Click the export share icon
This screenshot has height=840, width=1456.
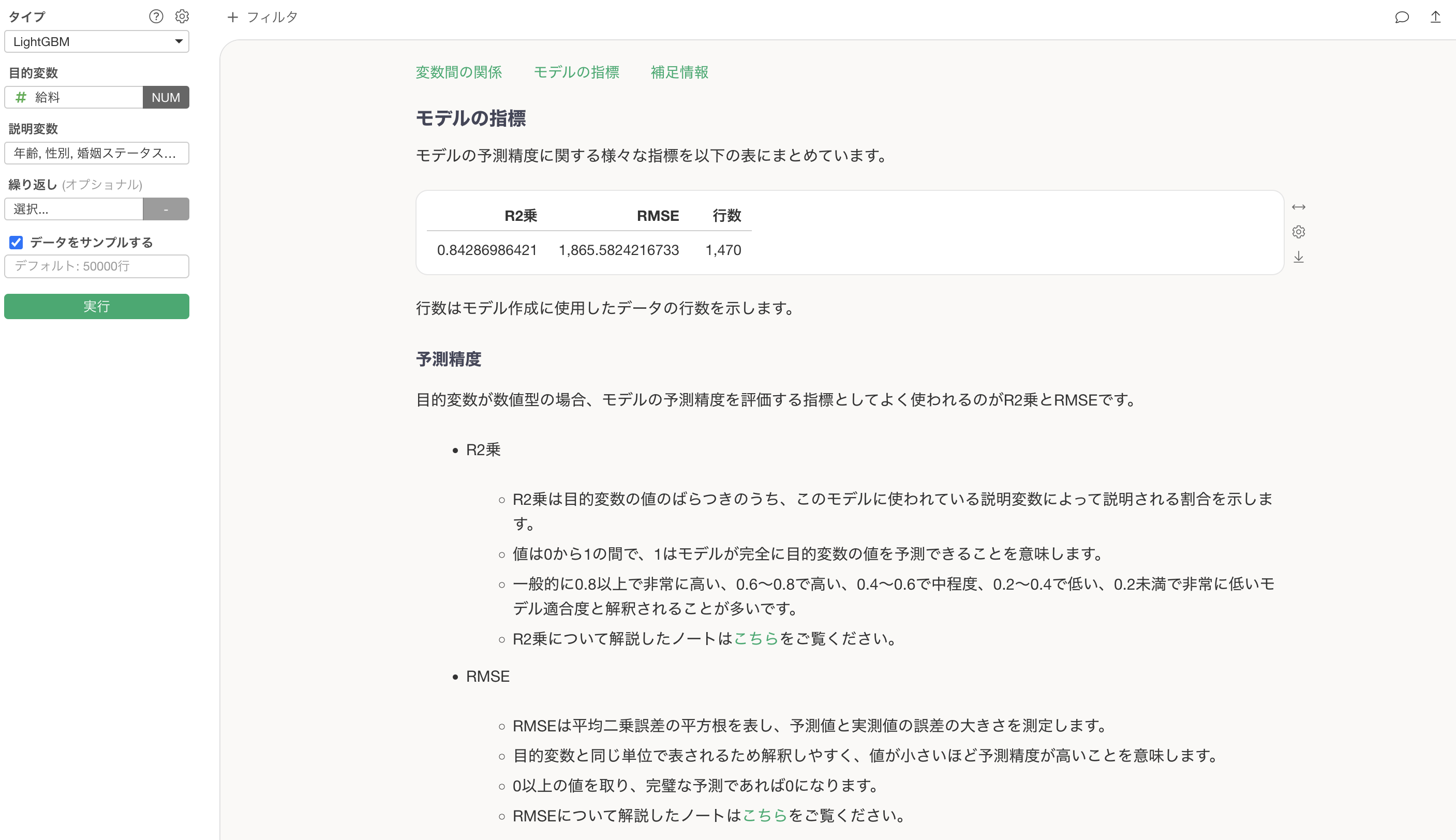pyautogui.click(x=1435, y=17)
